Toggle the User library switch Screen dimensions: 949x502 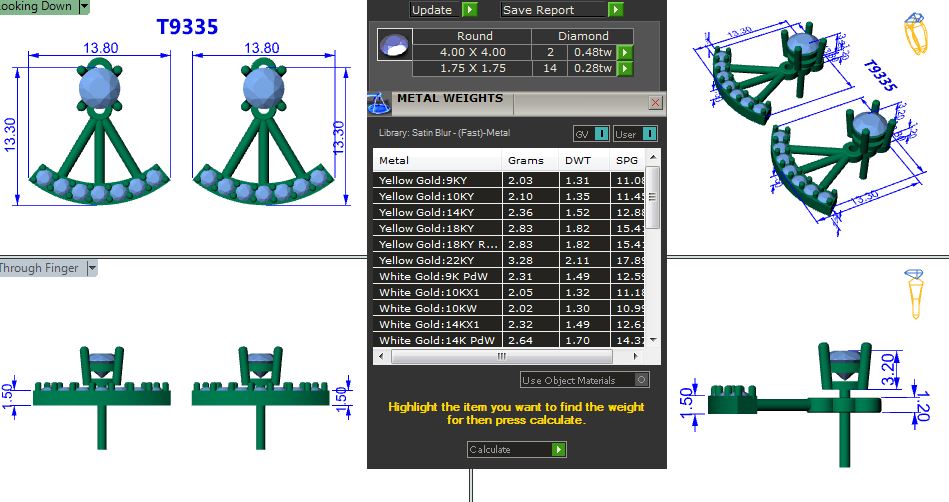pos(648,134)
